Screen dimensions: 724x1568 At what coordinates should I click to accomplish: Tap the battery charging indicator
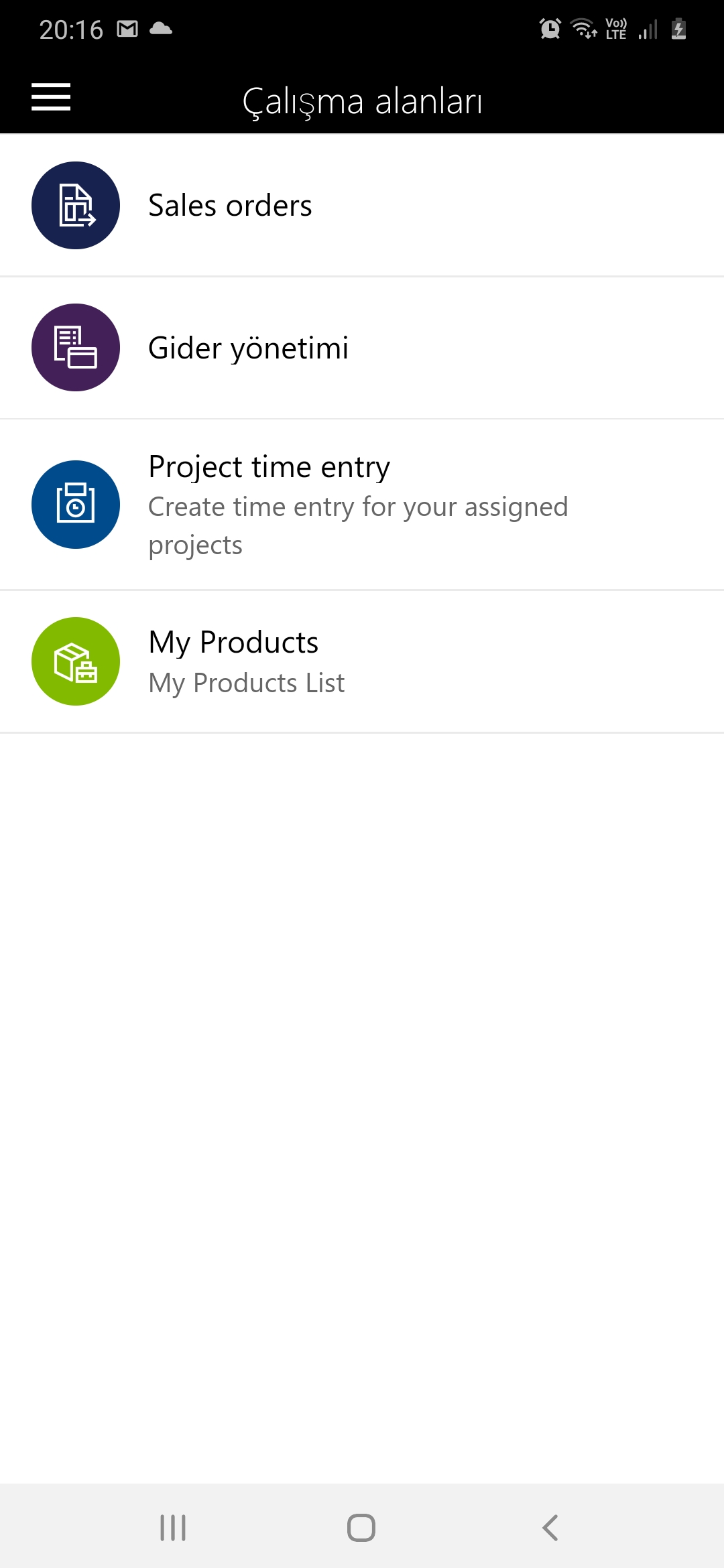pos(678,29)
